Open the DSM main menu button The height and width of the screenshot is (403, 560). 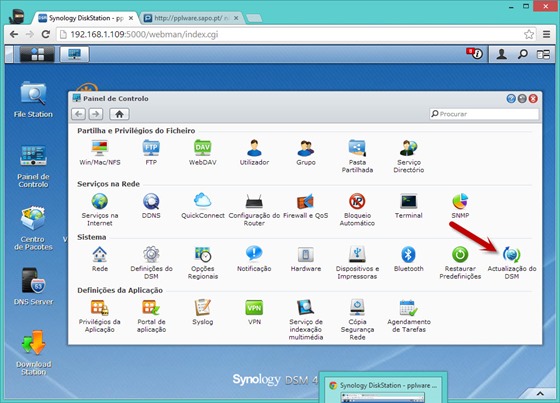pyautogui.click(x=37, y=54)
